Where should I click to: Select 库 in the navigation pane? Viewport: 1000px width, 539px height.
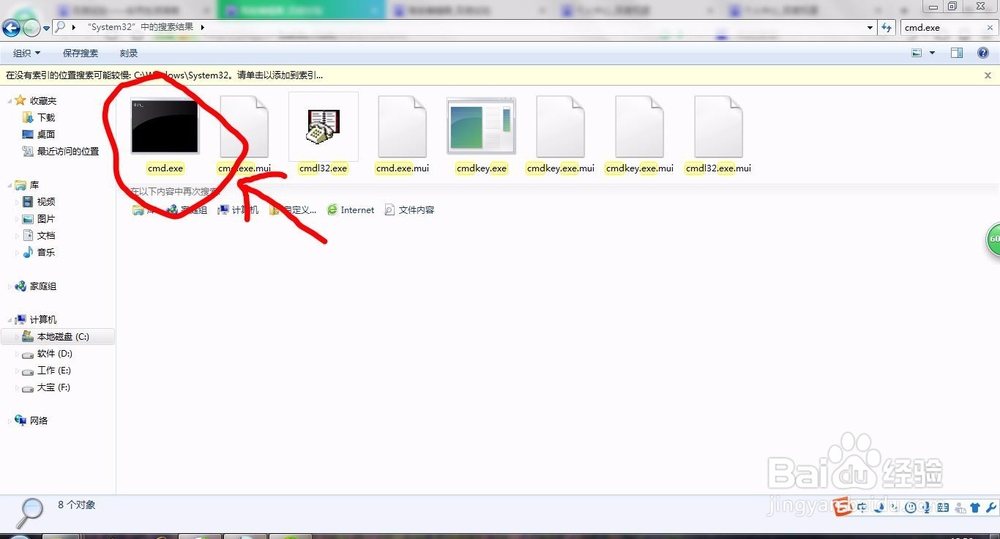point(34,185)
